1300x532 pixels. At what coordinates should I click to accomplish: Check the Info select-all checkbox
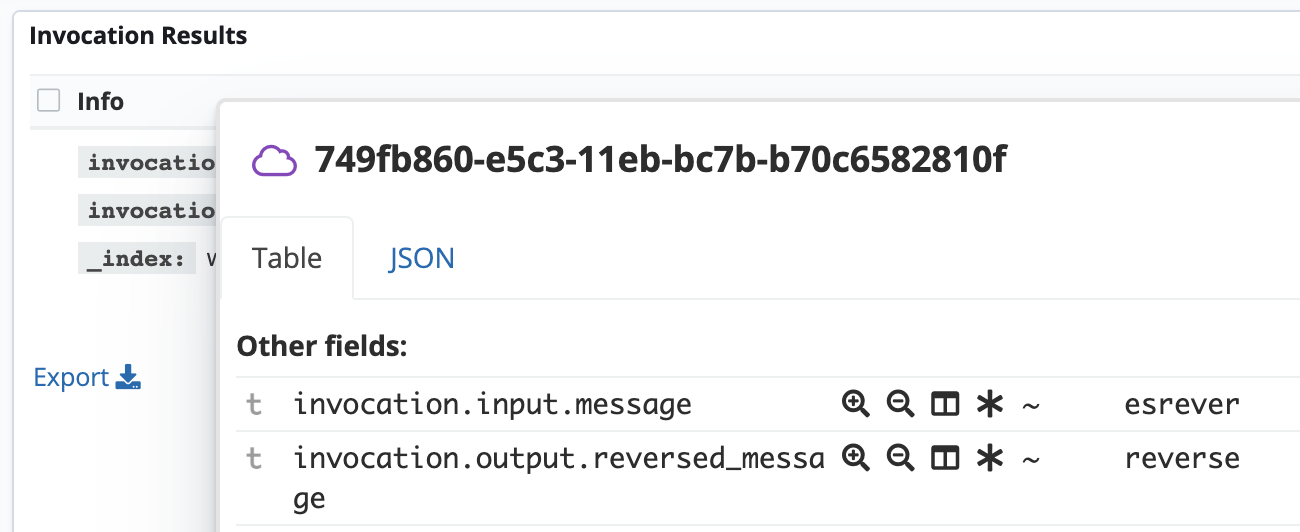48,101
